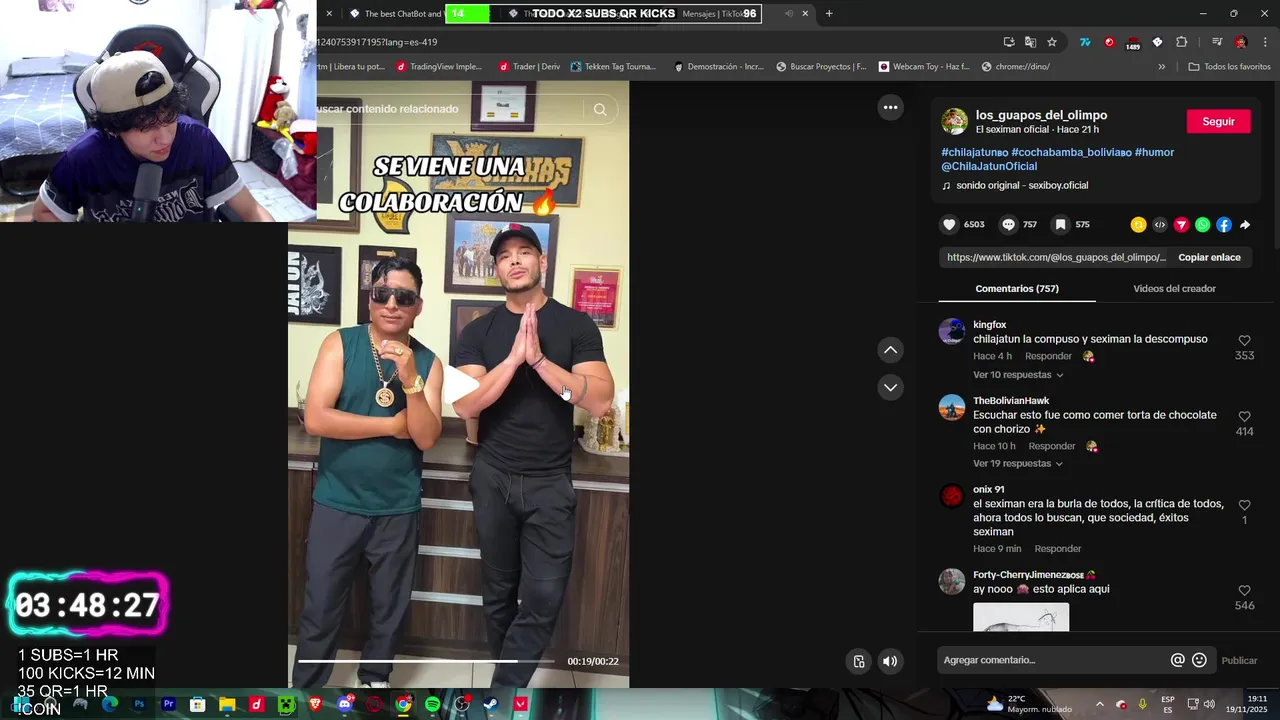This screenshot has width=1280, height=720.
Task: Expand bookmarks overflow chevron
Action: pyautogui.click(x=1161, y=67)
